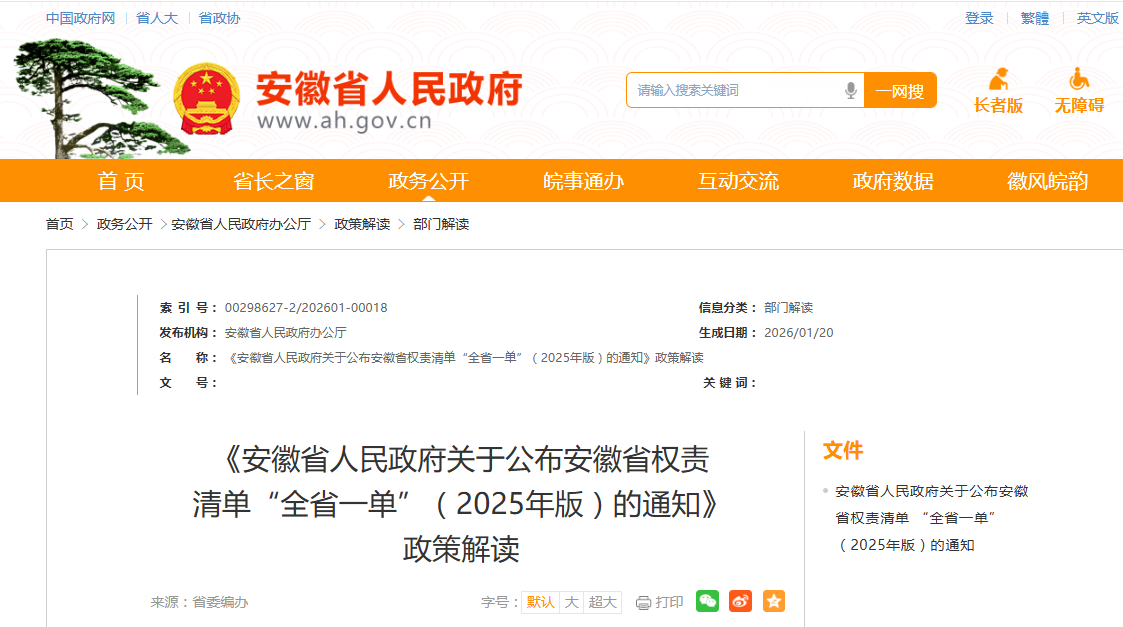Share article via WeChat icon
Viewport: 1123px width, 627px height.
pos(707,601)
